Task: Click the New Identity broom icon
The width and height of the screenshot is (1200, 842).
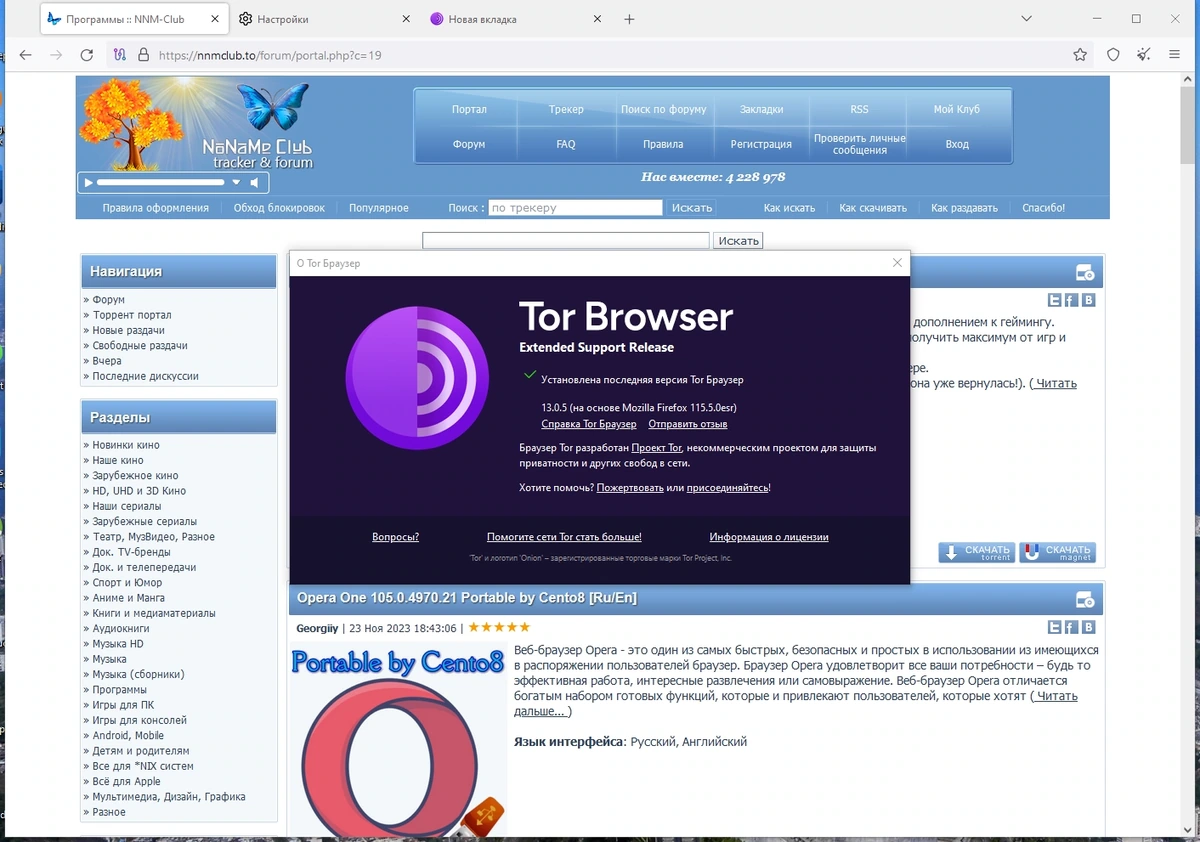Action: pyautogui.click(x=1143, y=55)
